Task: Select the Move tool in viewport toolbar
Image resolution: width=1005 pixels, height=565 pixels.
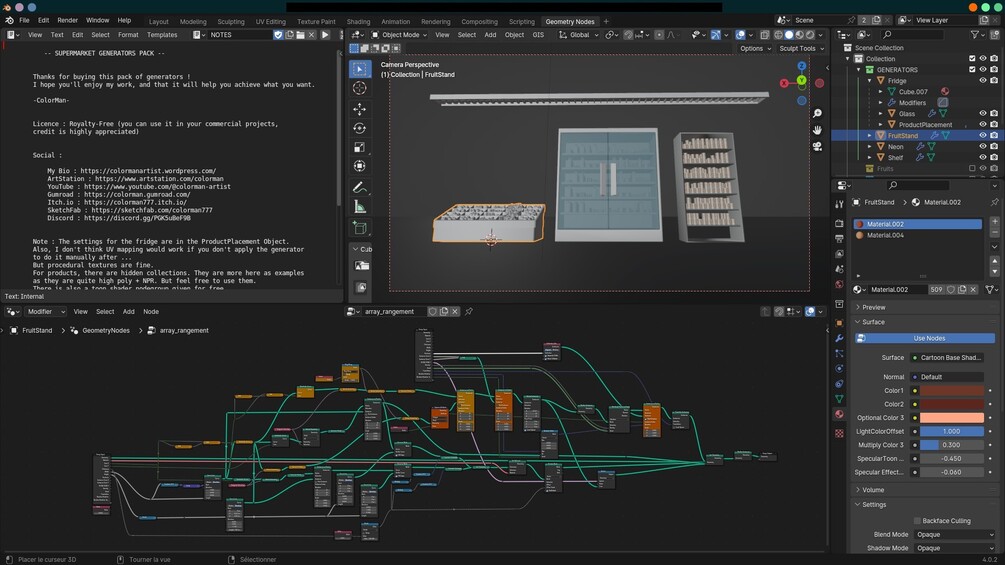Action: tap(360, 109)
